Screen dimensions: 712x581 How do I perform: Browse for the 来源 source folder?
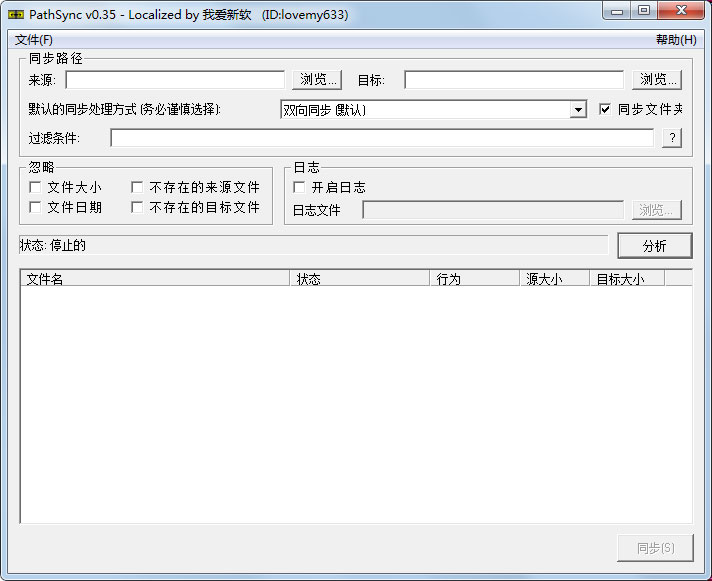(319, 80)
